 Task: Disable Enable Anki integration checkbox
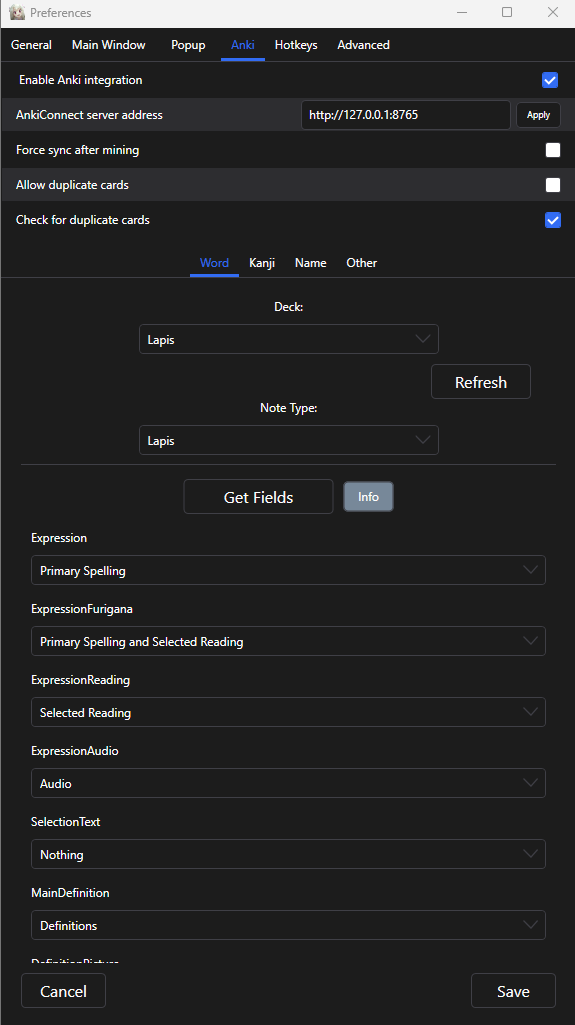point(550,80)
